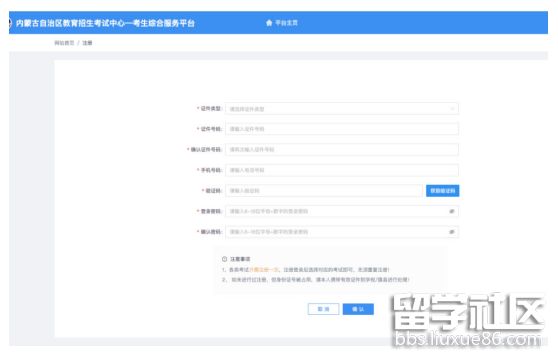
Task: Focus the 登录密码 input field
Action: coord(342,211)
